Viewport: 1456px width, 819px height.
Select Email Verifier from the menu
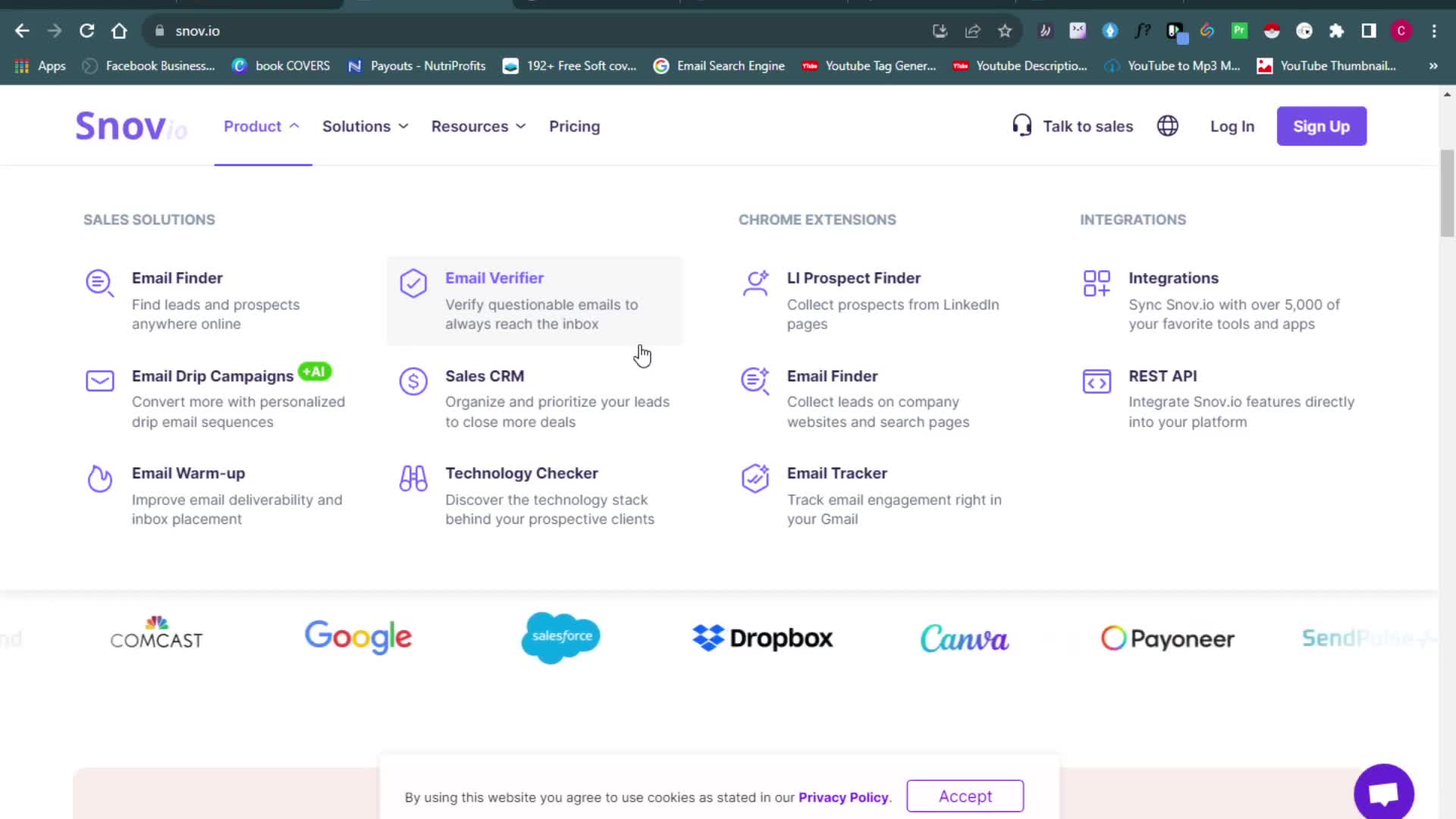coord(494,278)
